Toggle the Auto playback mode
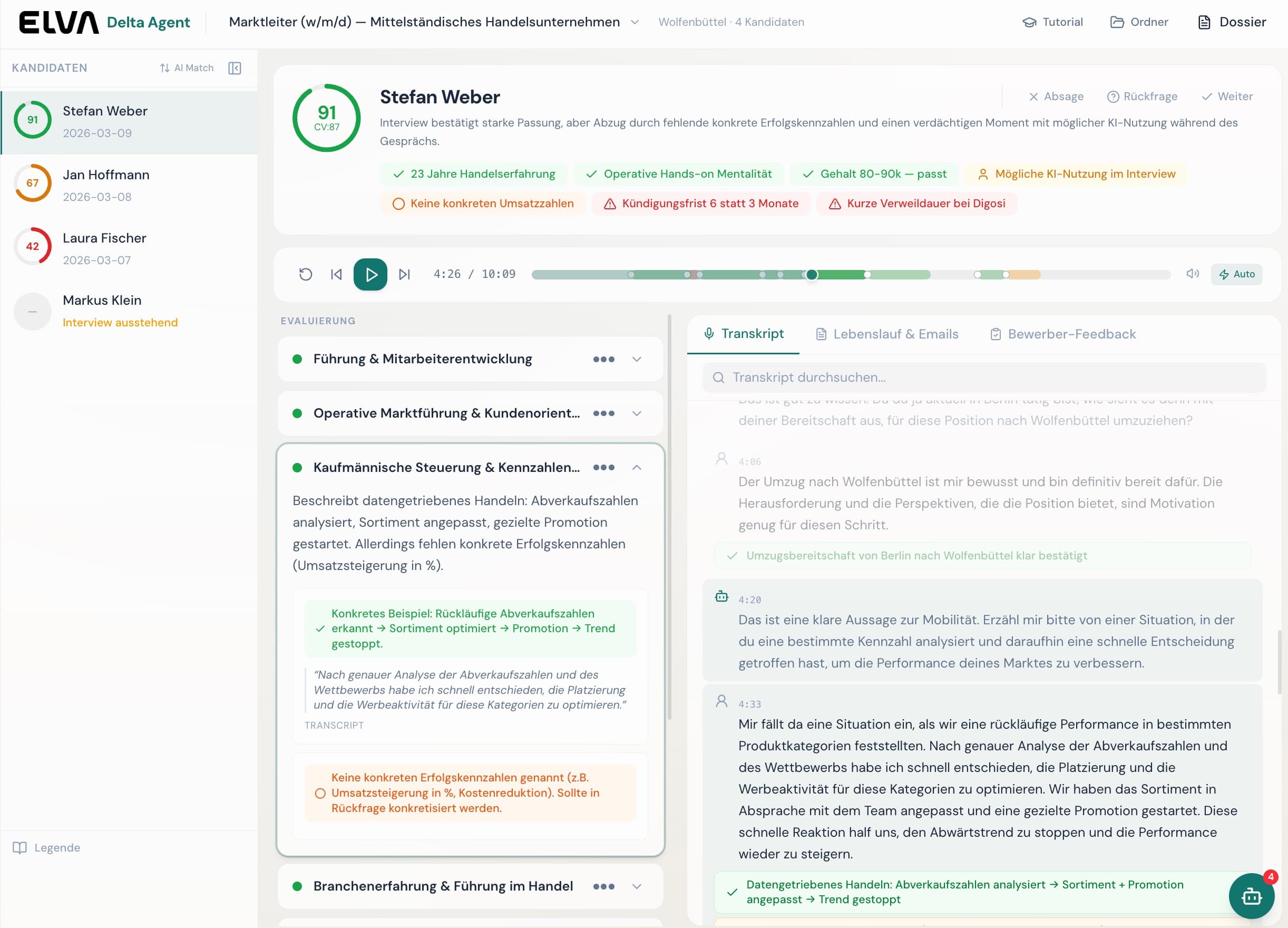Viewport: 1288px width, 928px height. pyautogui.click(x=1236, y=274)
